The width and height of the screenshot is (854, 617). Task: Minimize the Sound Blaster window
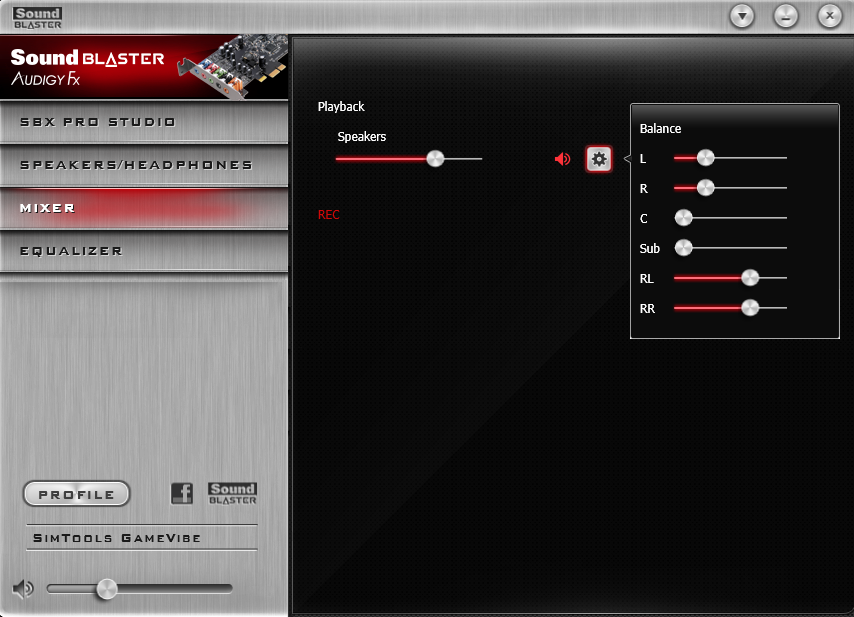786,16
